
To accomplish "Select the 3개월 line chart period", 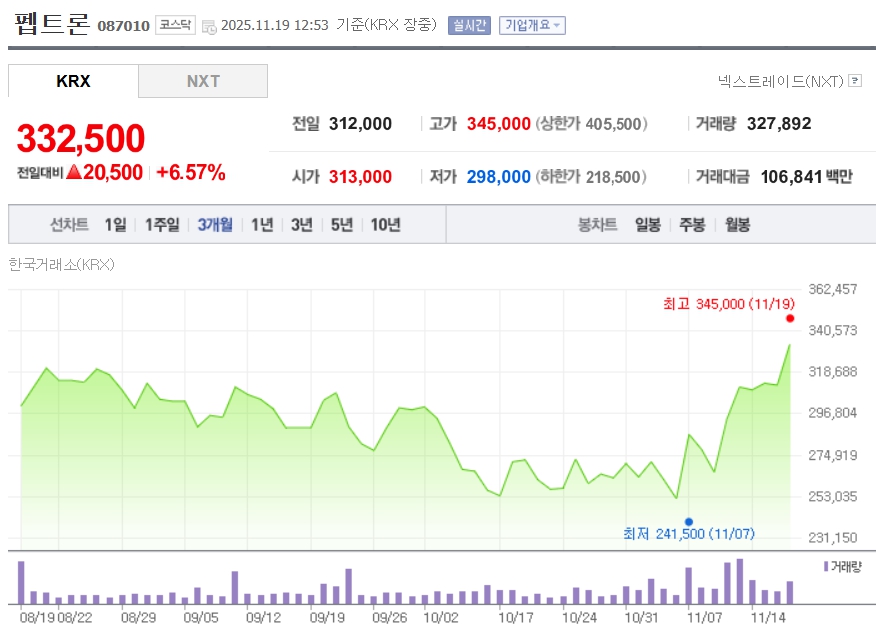I will [215, 225].
